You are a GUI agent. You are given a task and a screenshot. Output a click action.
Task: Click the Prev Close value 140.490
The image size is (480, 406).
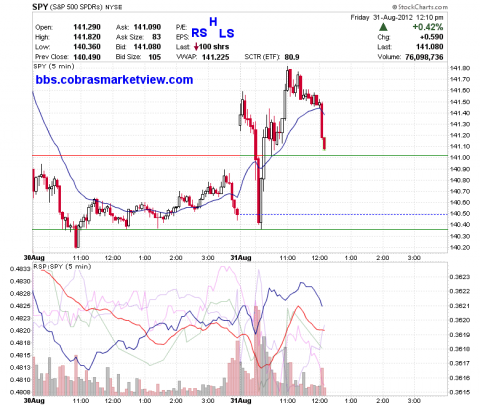point(87,57)
